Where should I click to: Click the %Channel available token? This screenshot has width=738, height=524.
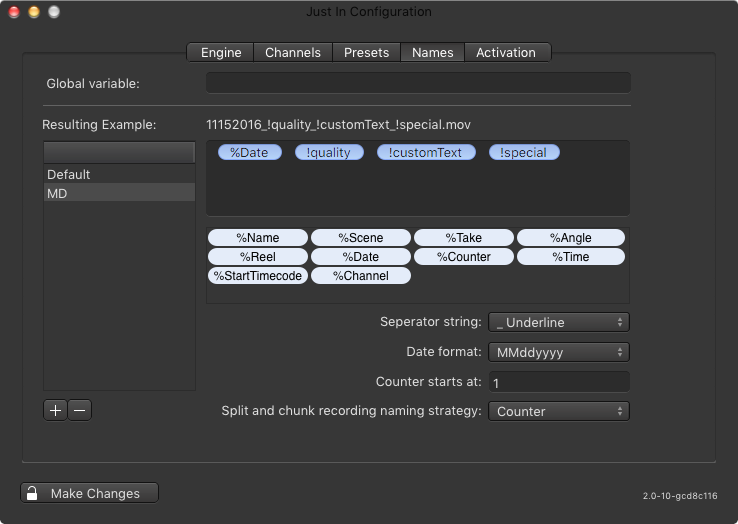coord(361,275)
